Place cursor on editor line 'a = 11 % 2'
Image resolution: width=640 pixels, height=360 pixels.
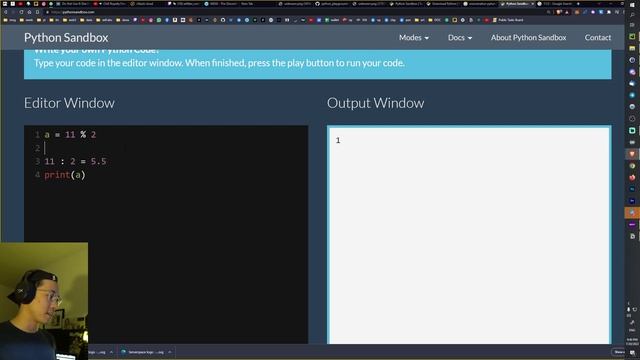tap(70, 135)
